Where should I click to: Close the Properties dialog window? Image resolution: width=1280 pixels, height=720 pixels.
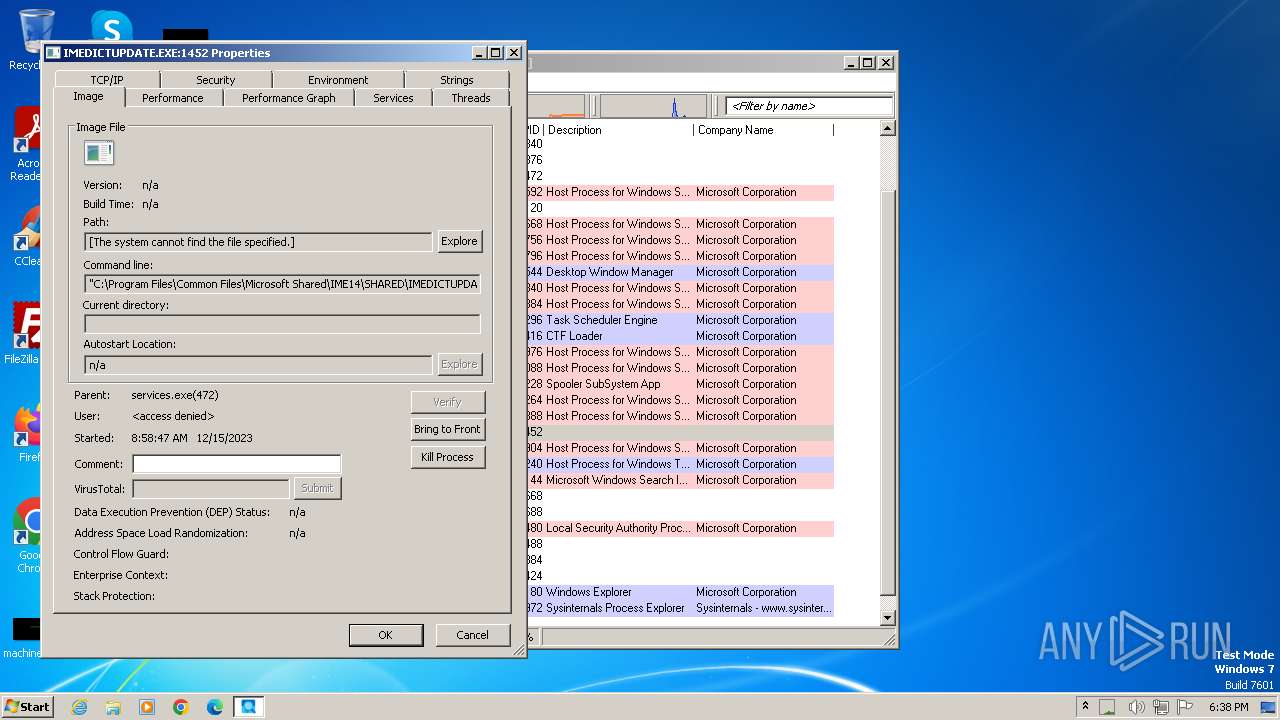pyautogui.click(x=514, y=53)
